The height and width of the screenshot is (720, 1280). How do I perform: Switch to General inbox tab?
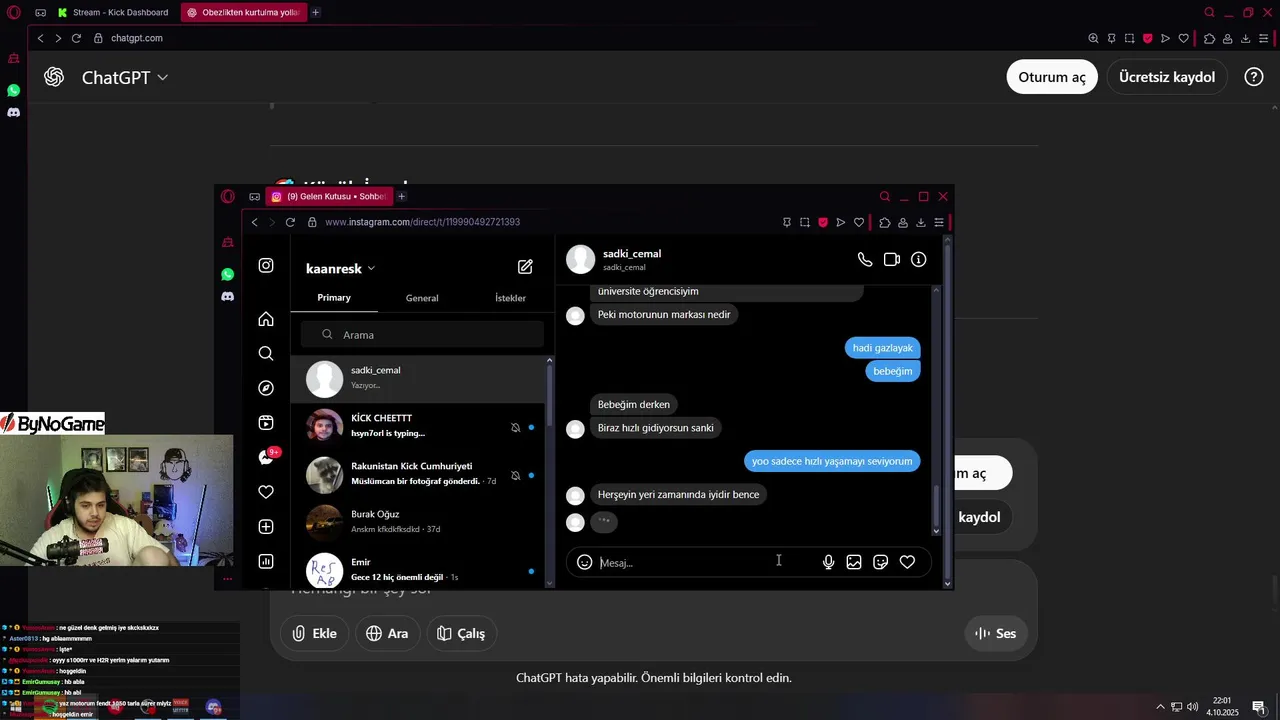(x=422, y=298)
